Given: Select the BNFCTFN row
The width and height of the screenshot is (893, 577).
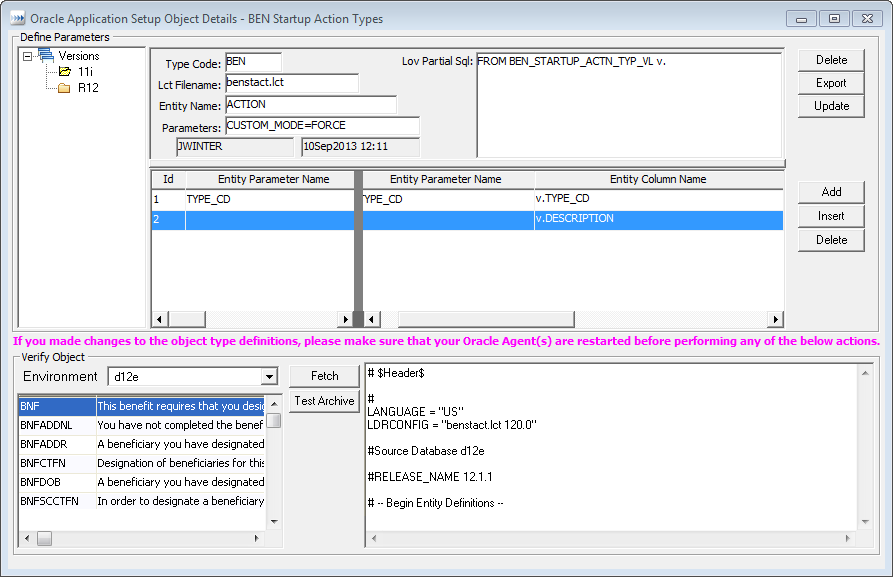Looking at the screenshot, I should [x=142, y=463].
